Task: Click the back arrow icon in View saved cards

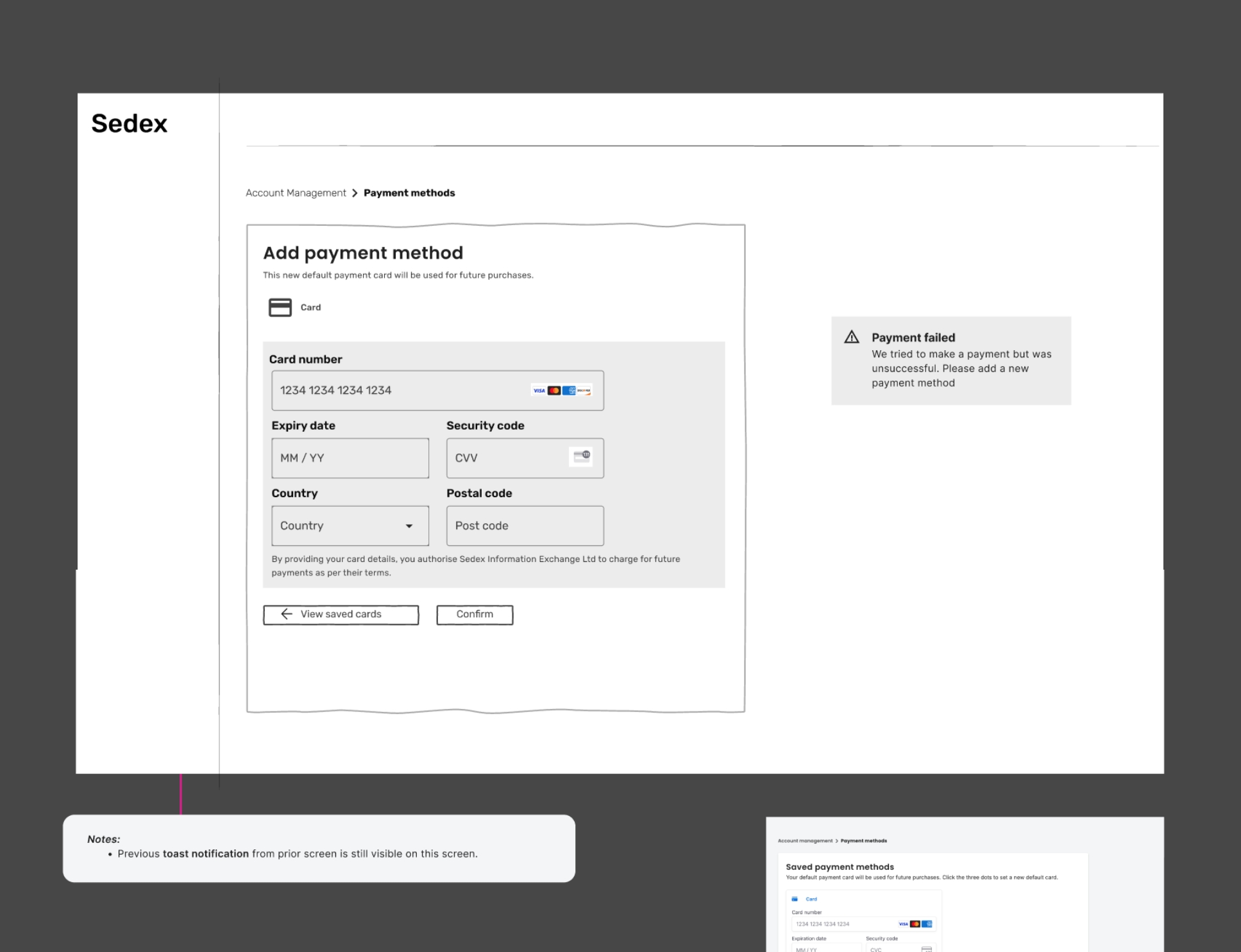Action: click(x=287, y=614)
